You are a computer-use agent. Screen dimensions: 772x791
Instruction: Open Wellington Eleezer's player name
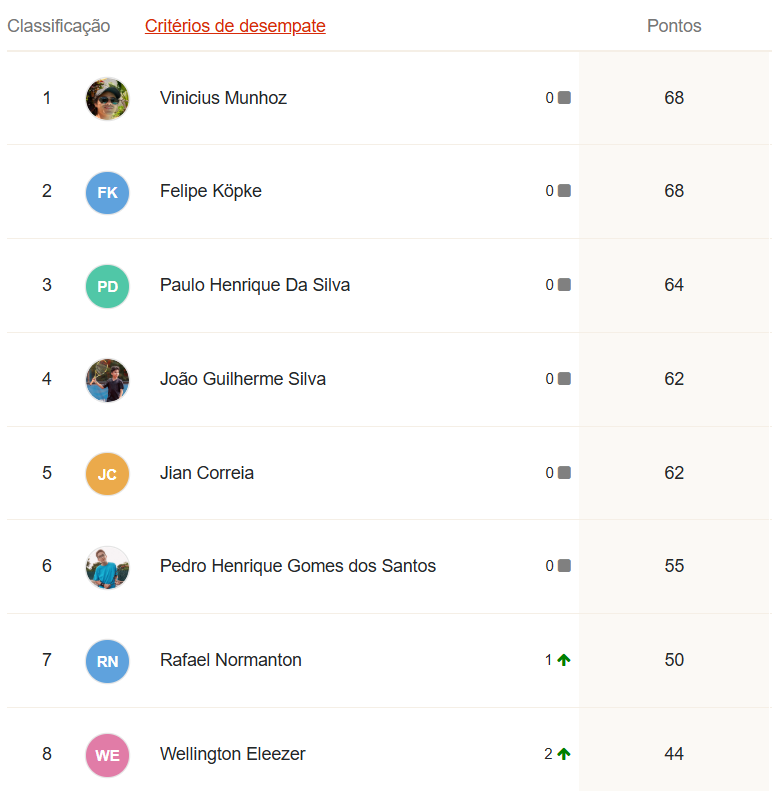(233, 754)
